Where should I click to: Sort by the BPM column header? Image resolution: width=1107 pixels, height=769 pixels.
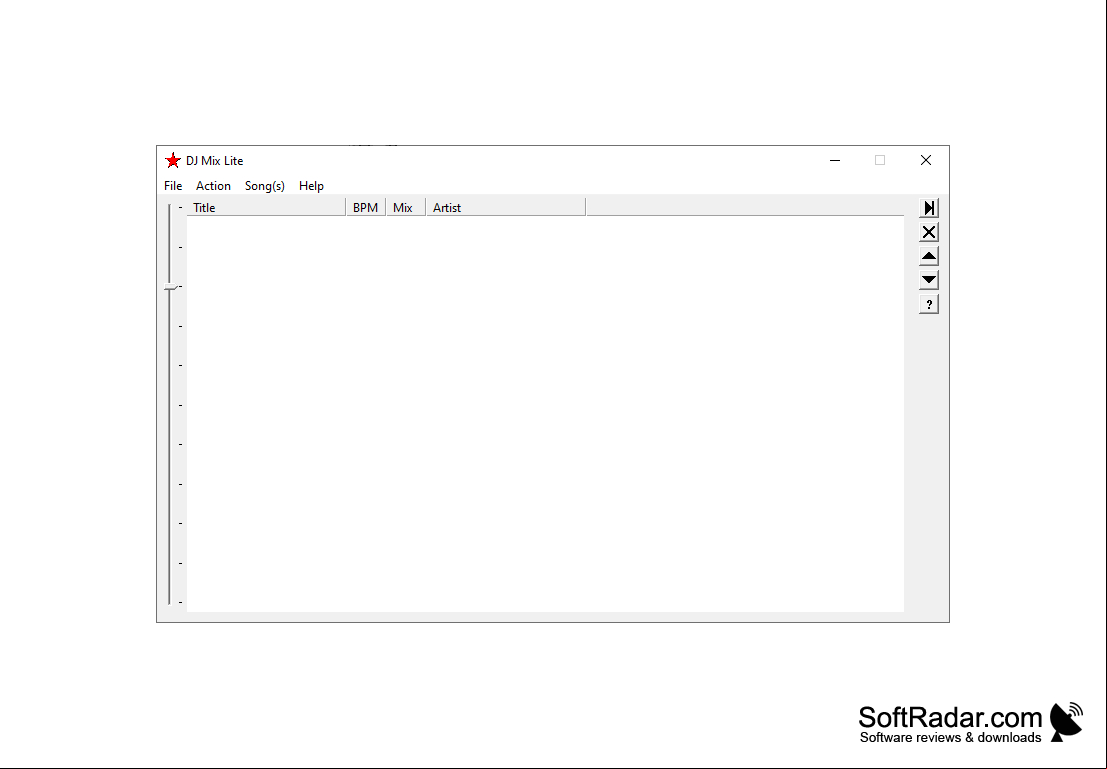(366, 208)
